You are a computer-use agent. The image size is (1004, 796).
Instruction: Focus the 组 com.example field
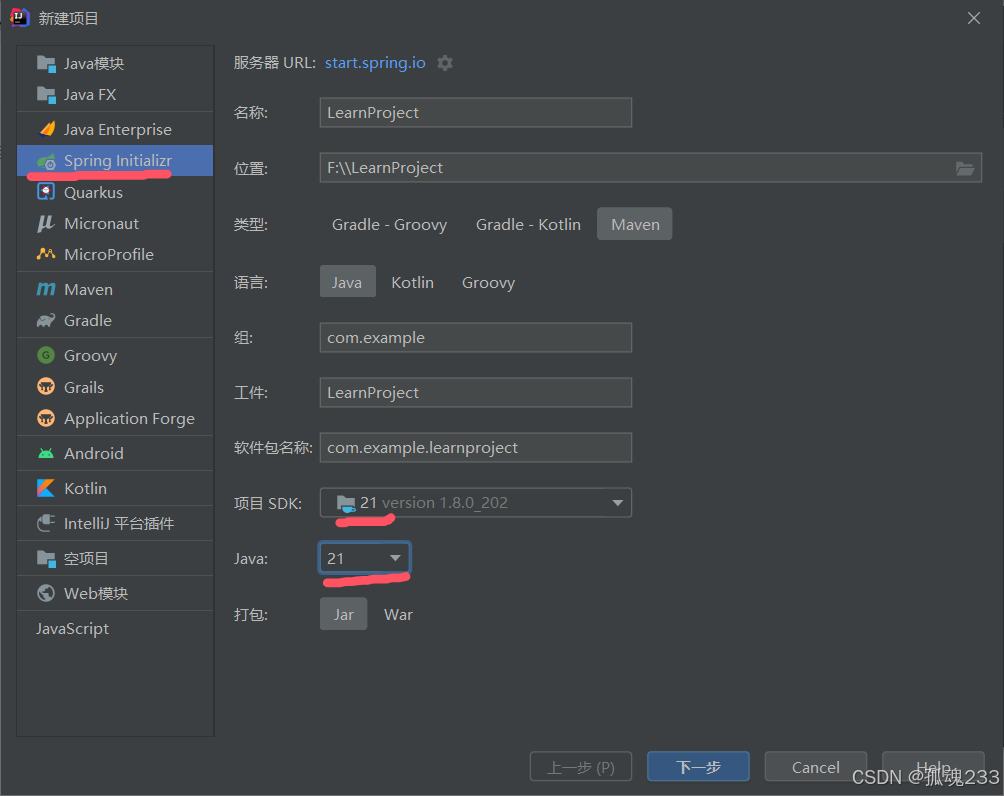(x=476, y=337)
